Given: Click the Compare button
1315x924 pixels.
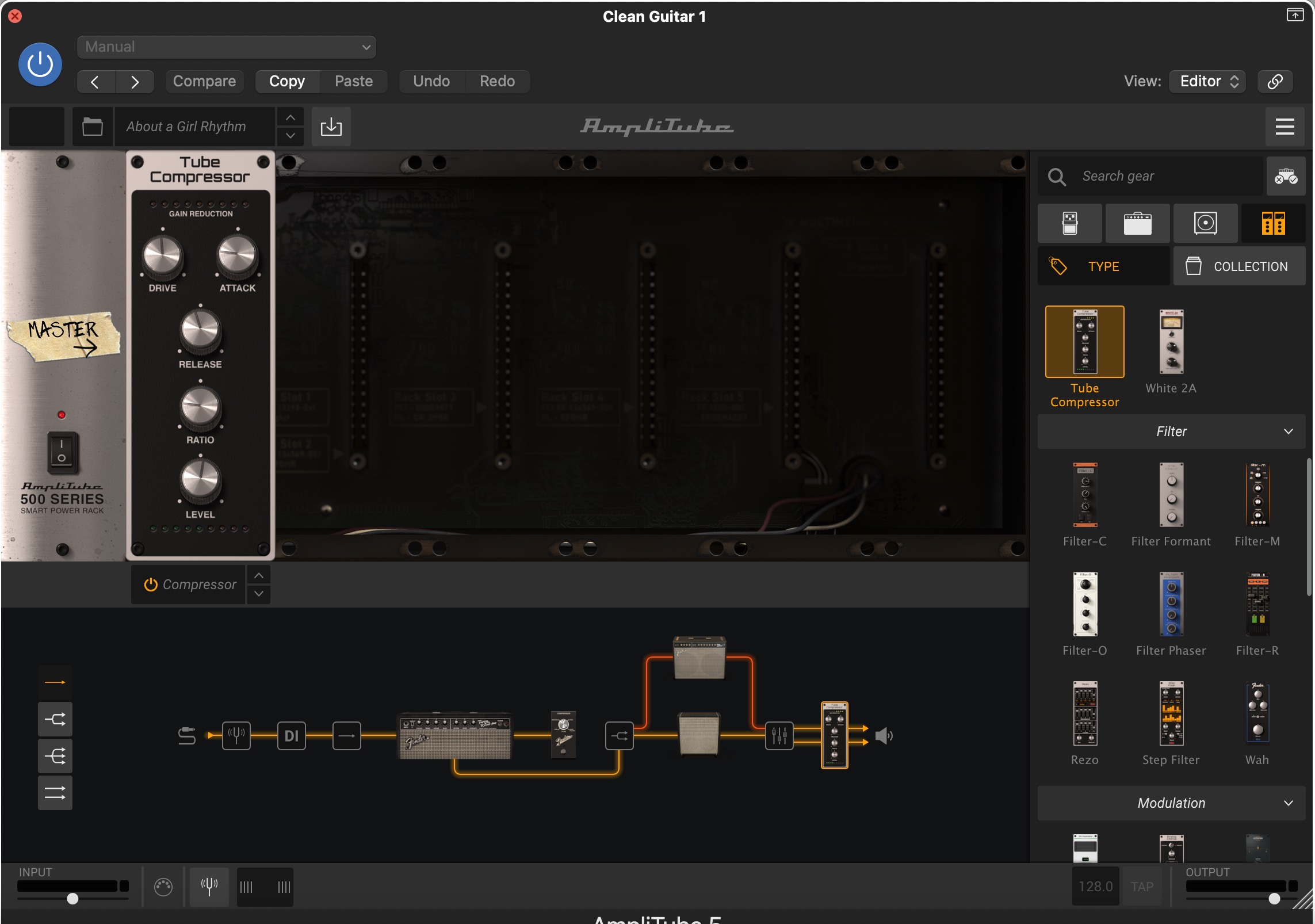Looking at the screenshot, I should tap(204, 81).
